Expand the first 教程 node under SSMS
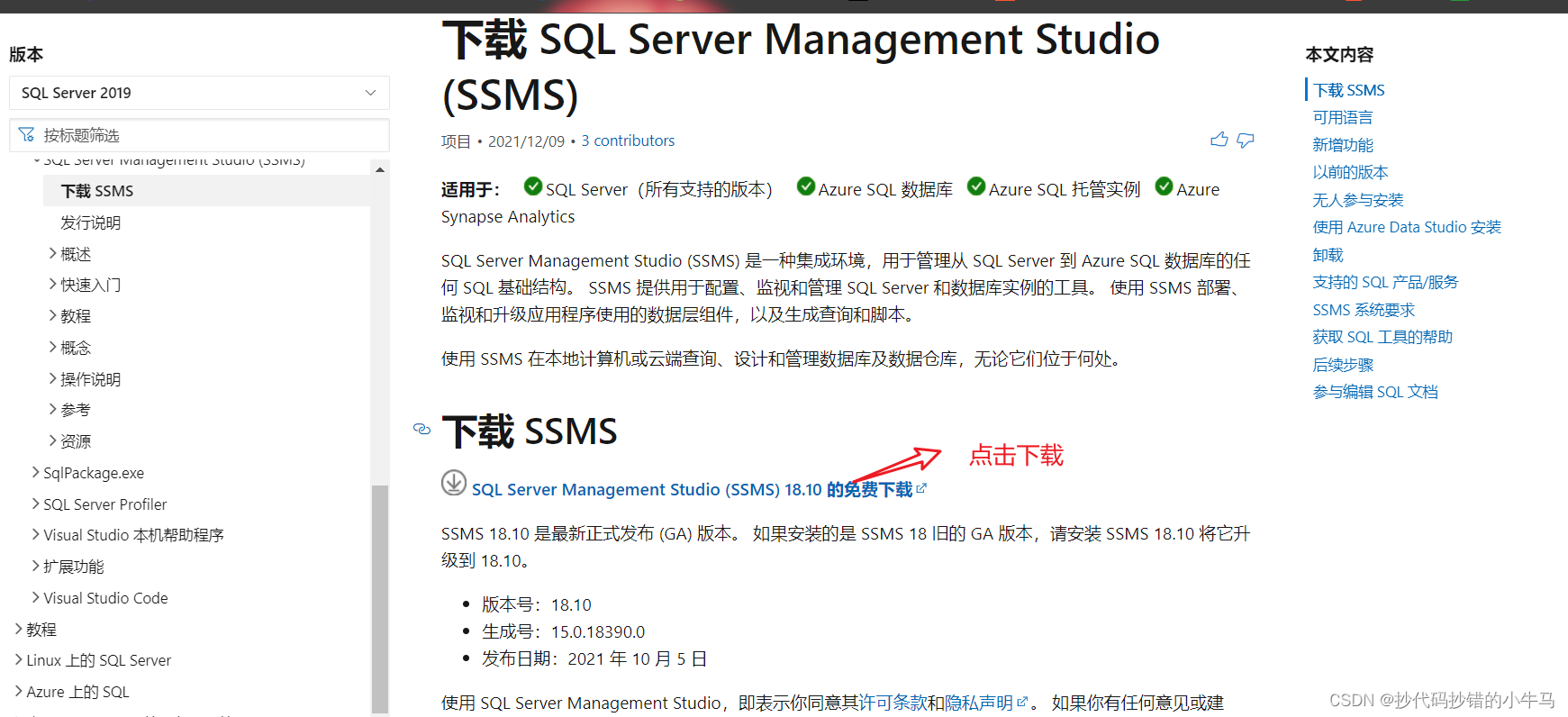Viewport: 1568px width, 717px height. click(52, 315)
